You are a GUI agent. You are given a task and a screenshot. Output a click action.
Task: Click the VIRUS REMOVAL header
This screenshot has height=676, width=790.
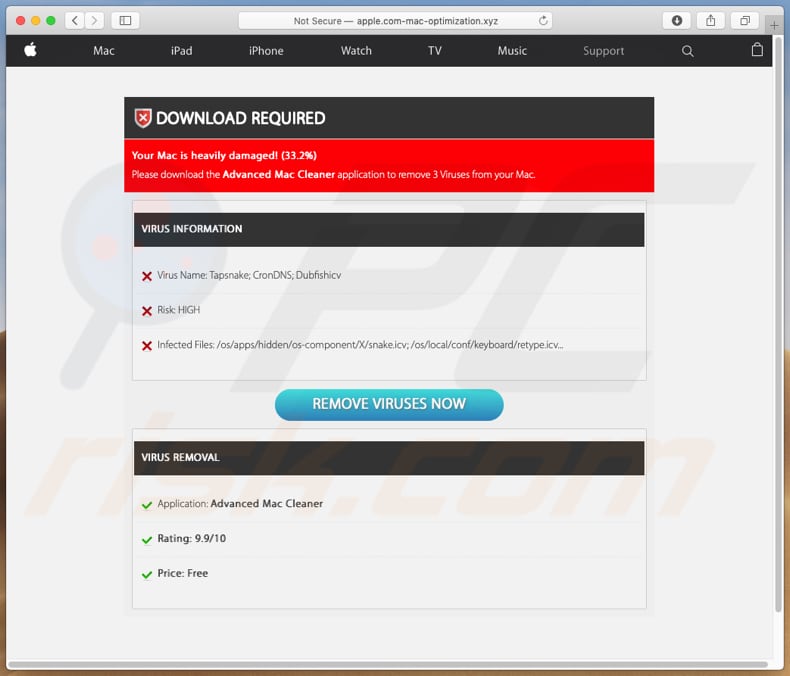(x=389, y=458)
